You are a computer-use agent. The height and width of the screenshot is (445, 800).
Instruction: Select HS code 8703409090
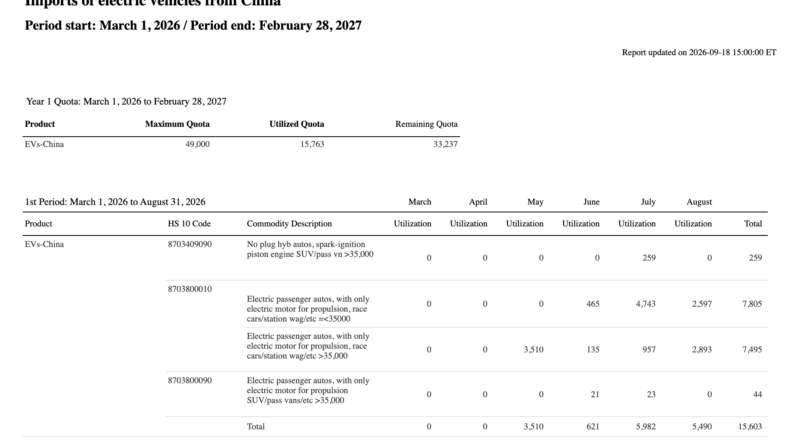coord(190,244)
